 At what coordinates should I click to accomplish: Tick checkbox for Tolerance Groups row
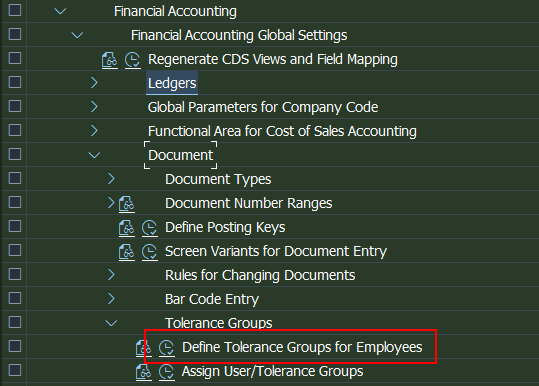pyautogui.click(x=15, y=322)
